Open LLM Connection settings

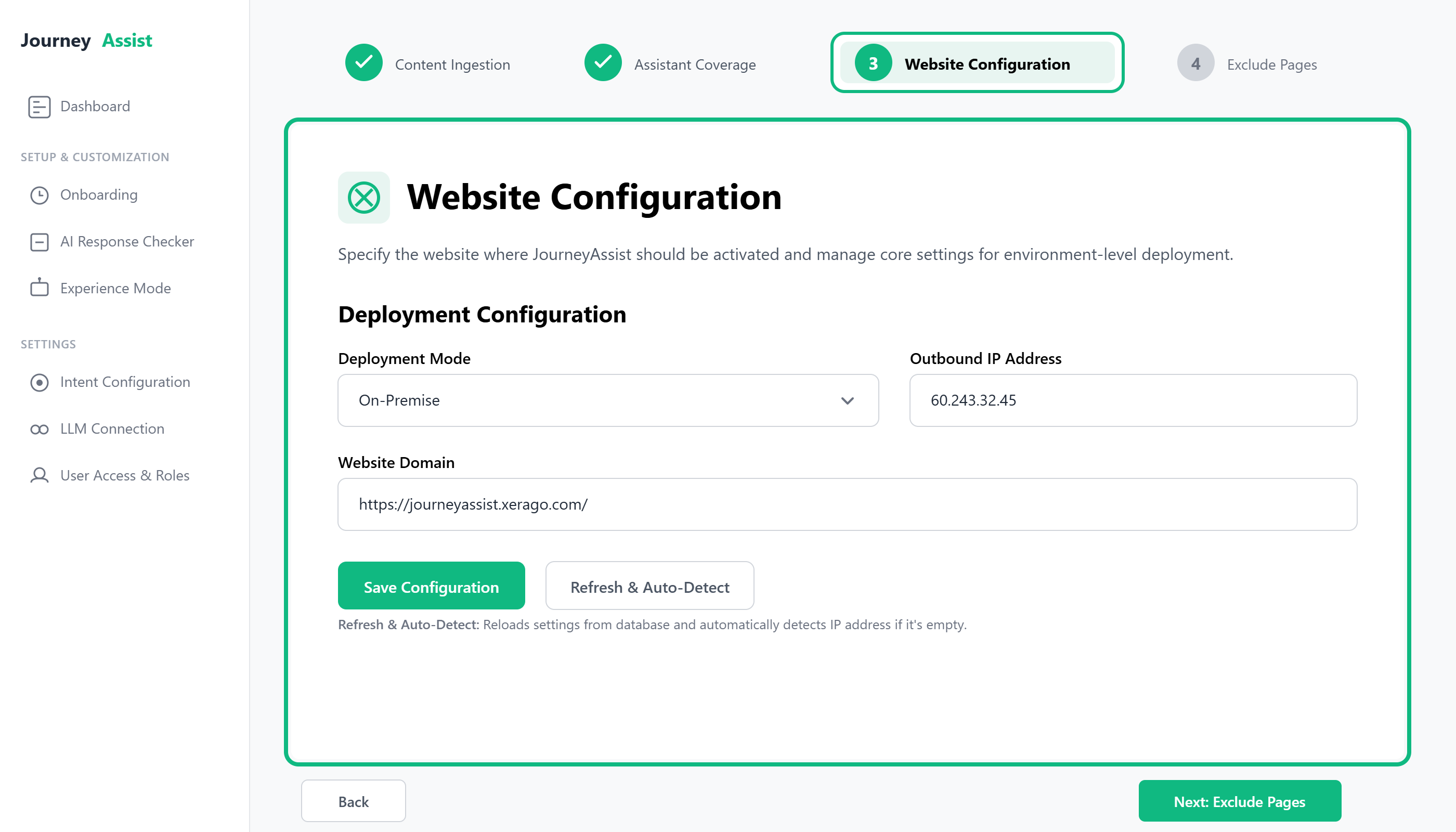[x=112, y=429]
